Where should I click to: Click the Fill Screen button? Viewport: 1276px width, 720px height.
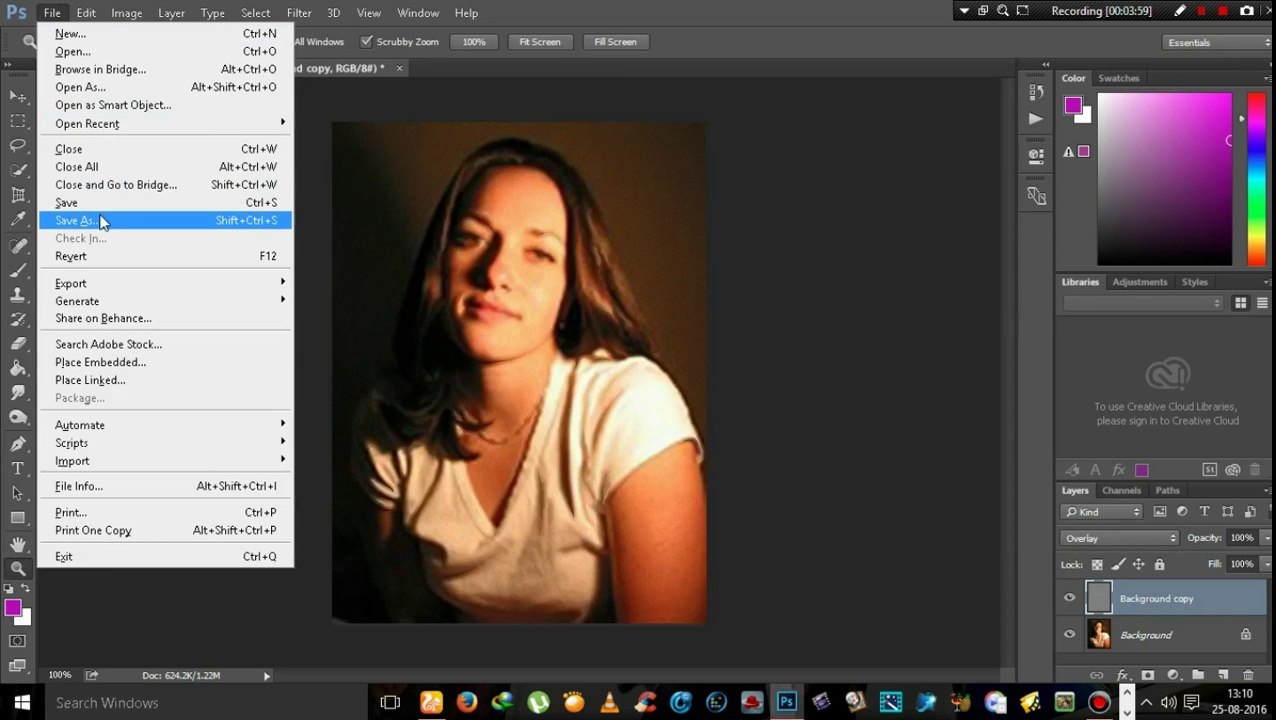(615, 42)
